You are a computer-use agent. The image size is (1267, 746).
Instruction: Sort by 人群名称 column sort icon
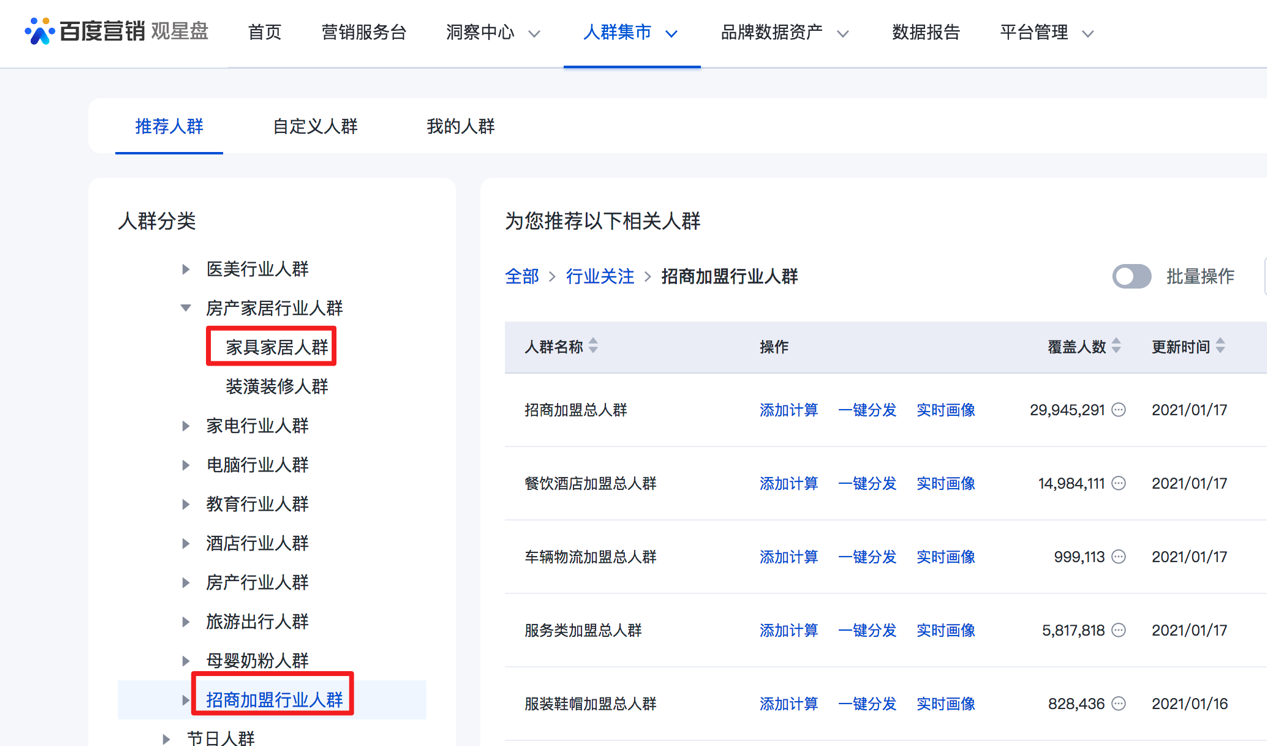[594, 346]
